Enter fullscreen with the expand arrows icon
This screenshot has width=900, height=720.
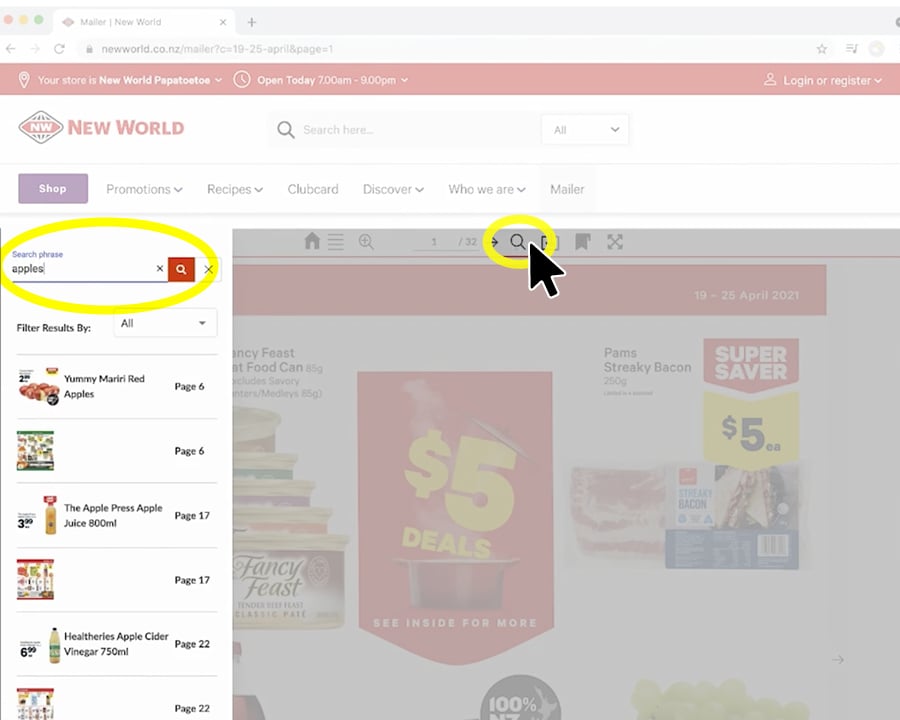pyautogui.click(x=615, y=242)
